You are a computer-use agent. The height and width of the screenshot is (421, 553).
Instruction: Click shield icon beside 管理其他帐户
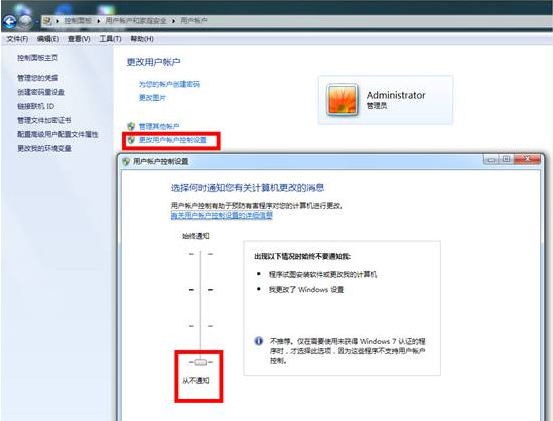pos(131,126)
